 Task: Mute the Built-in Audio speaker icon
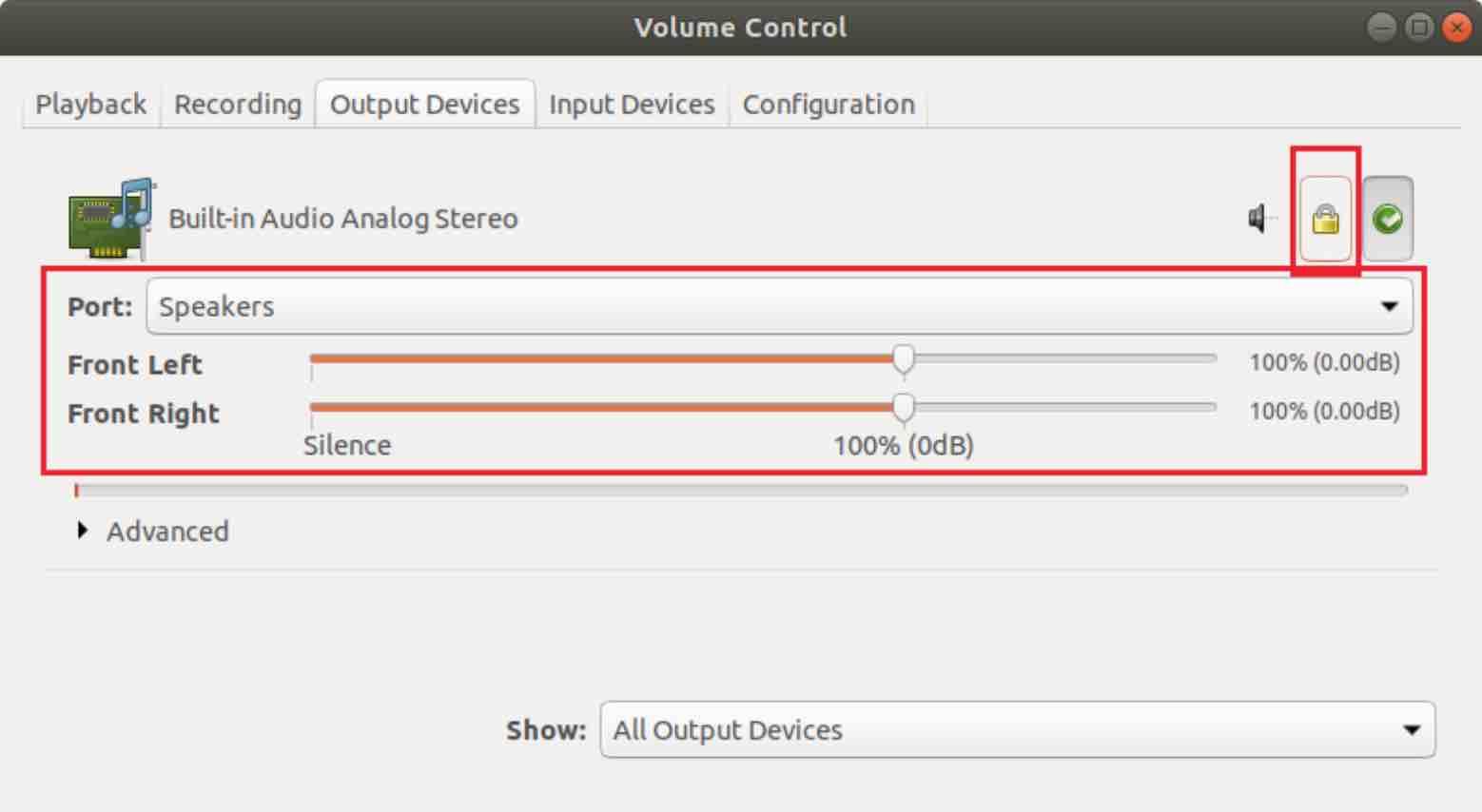point(1260,219)
